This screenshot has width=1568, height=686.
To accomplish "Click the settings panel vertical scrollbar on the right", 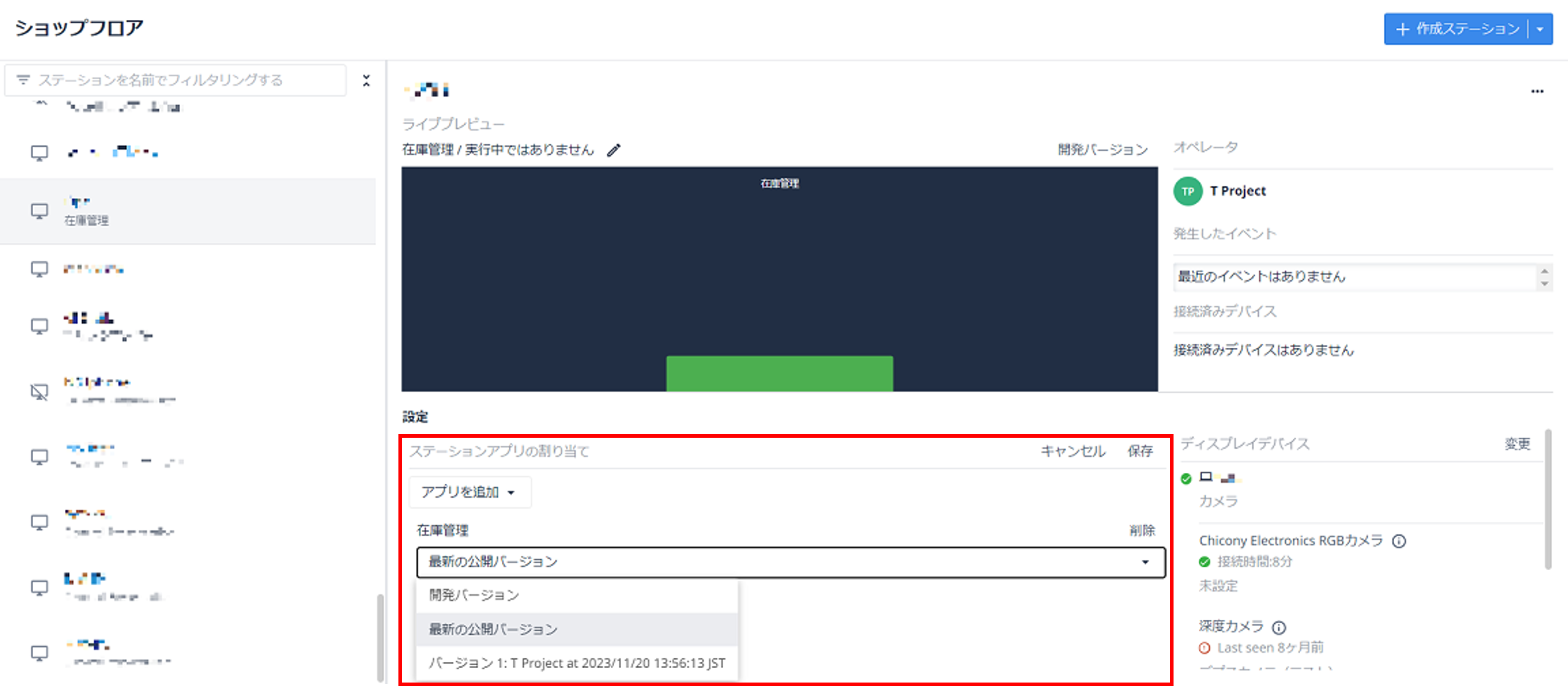I will tap(1548, 500).
